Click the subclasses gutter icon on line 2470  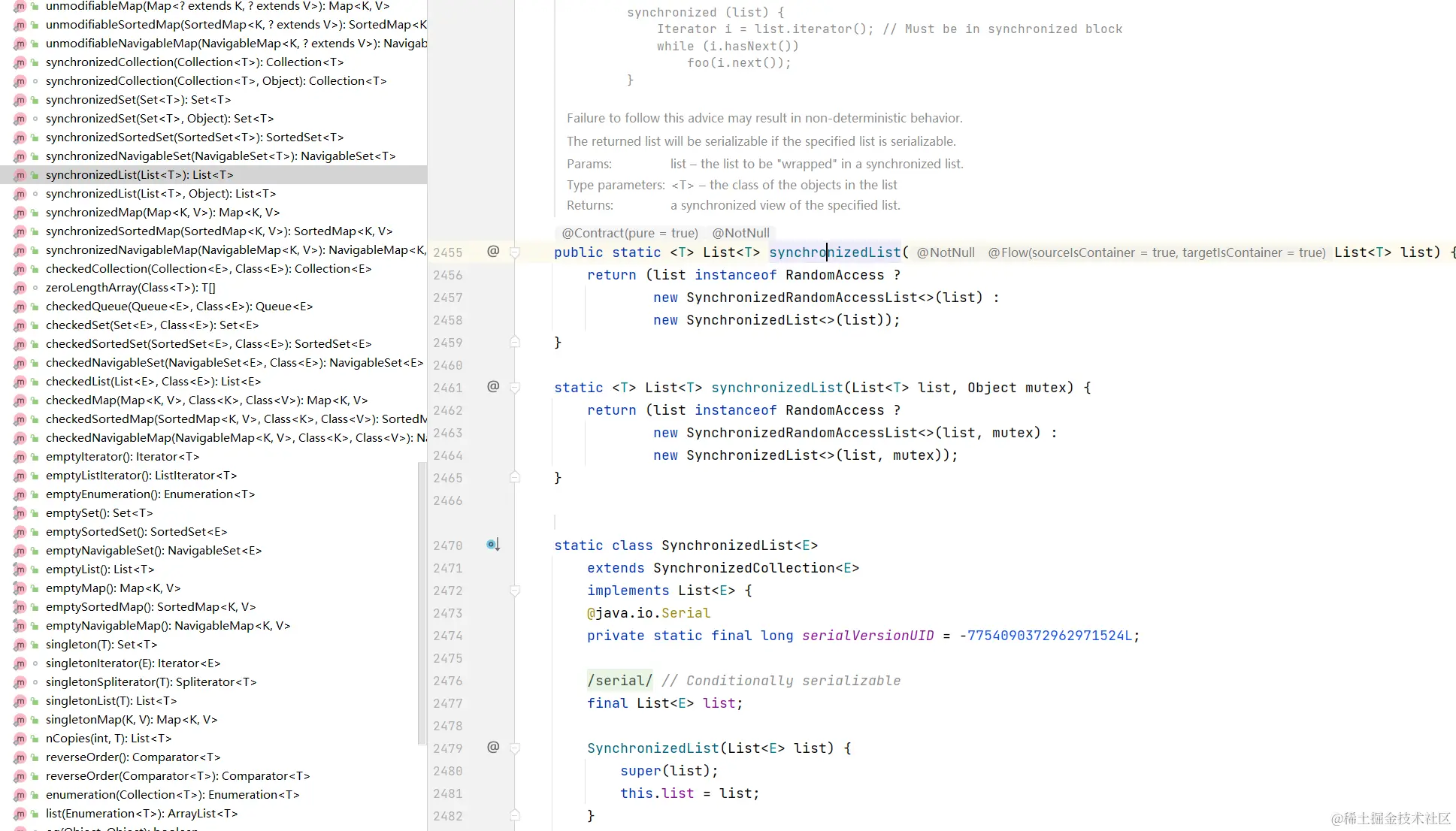click(x=492, y=545)
